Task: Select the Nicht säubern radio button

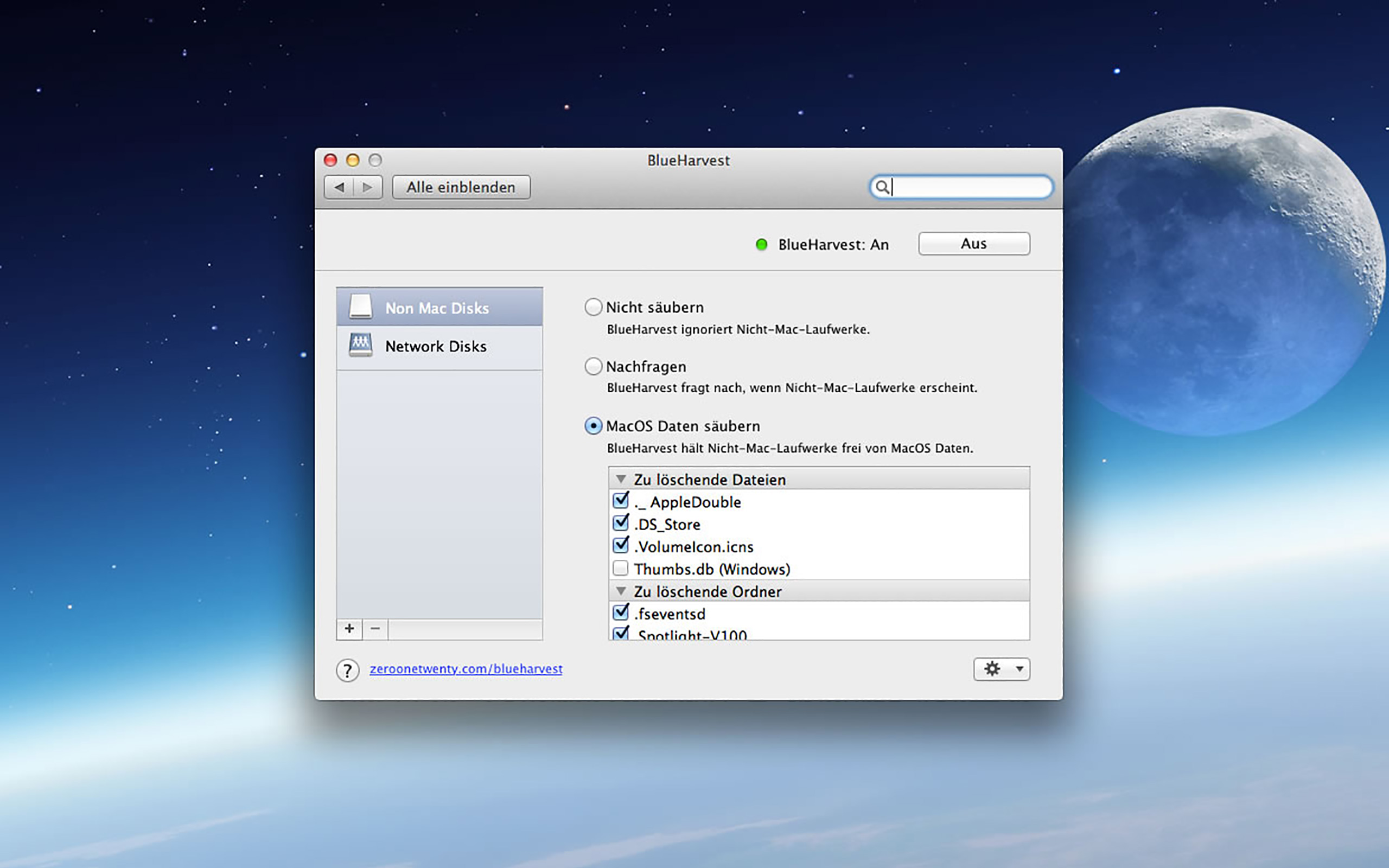Action: click(x=593, y=307)
